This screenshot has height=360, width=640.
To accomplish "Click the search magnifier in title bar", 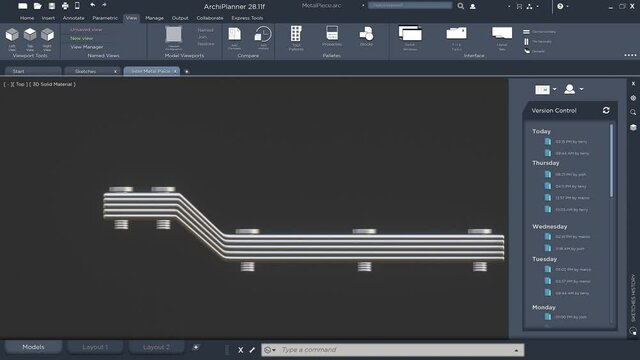I will pos(460,6).
